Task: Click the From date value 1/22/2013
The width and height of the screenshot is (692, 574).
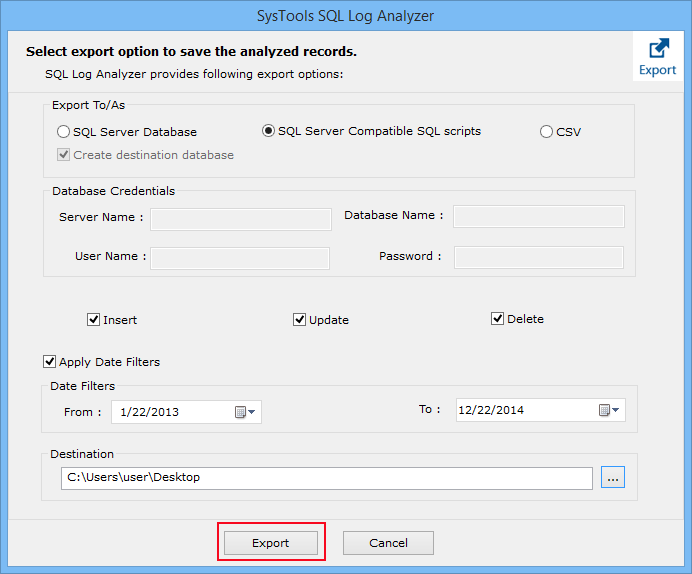Action: pyautogui.click(x=149, y=412)
